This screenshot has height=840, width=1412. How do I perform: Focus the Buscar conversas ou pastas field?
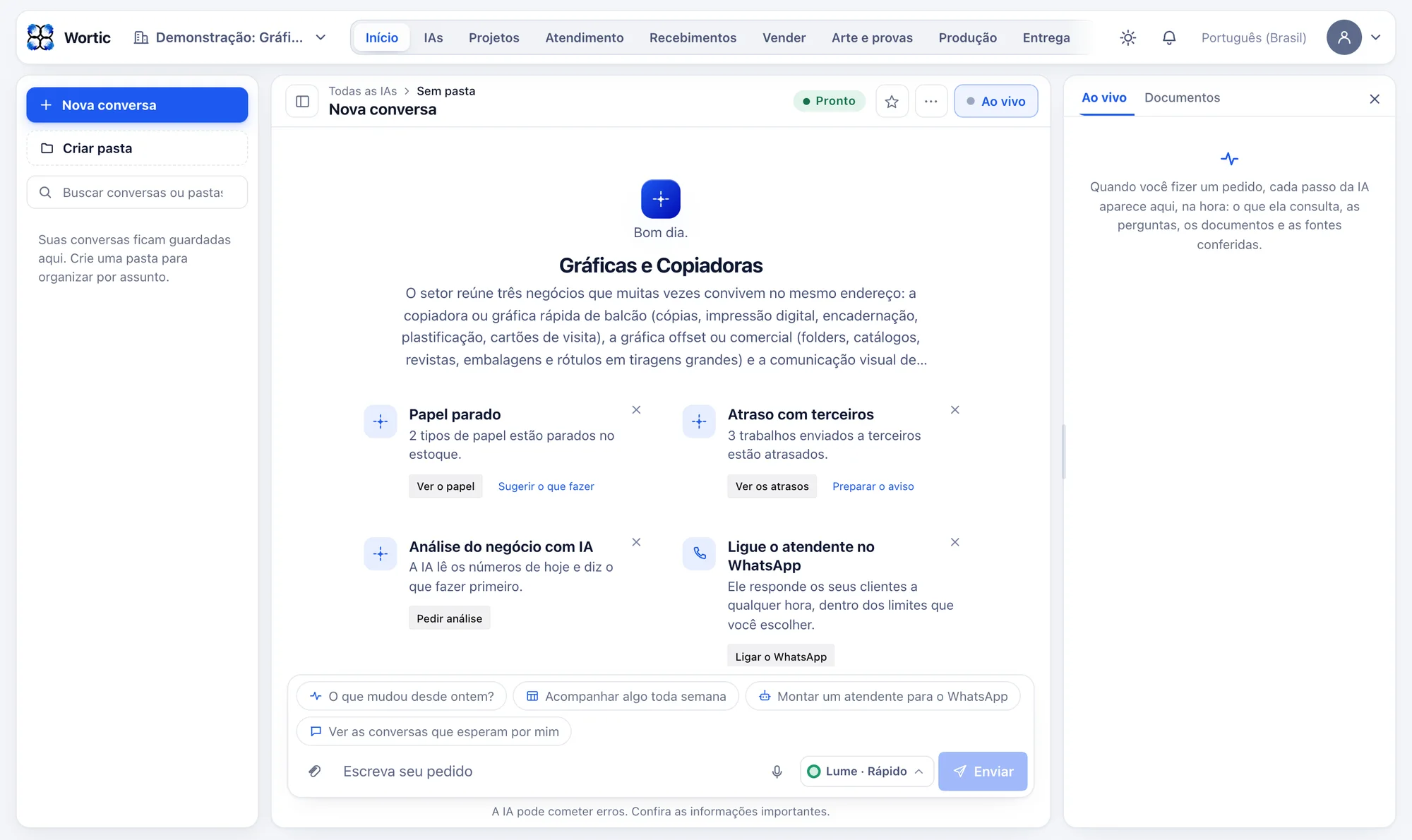137,192
